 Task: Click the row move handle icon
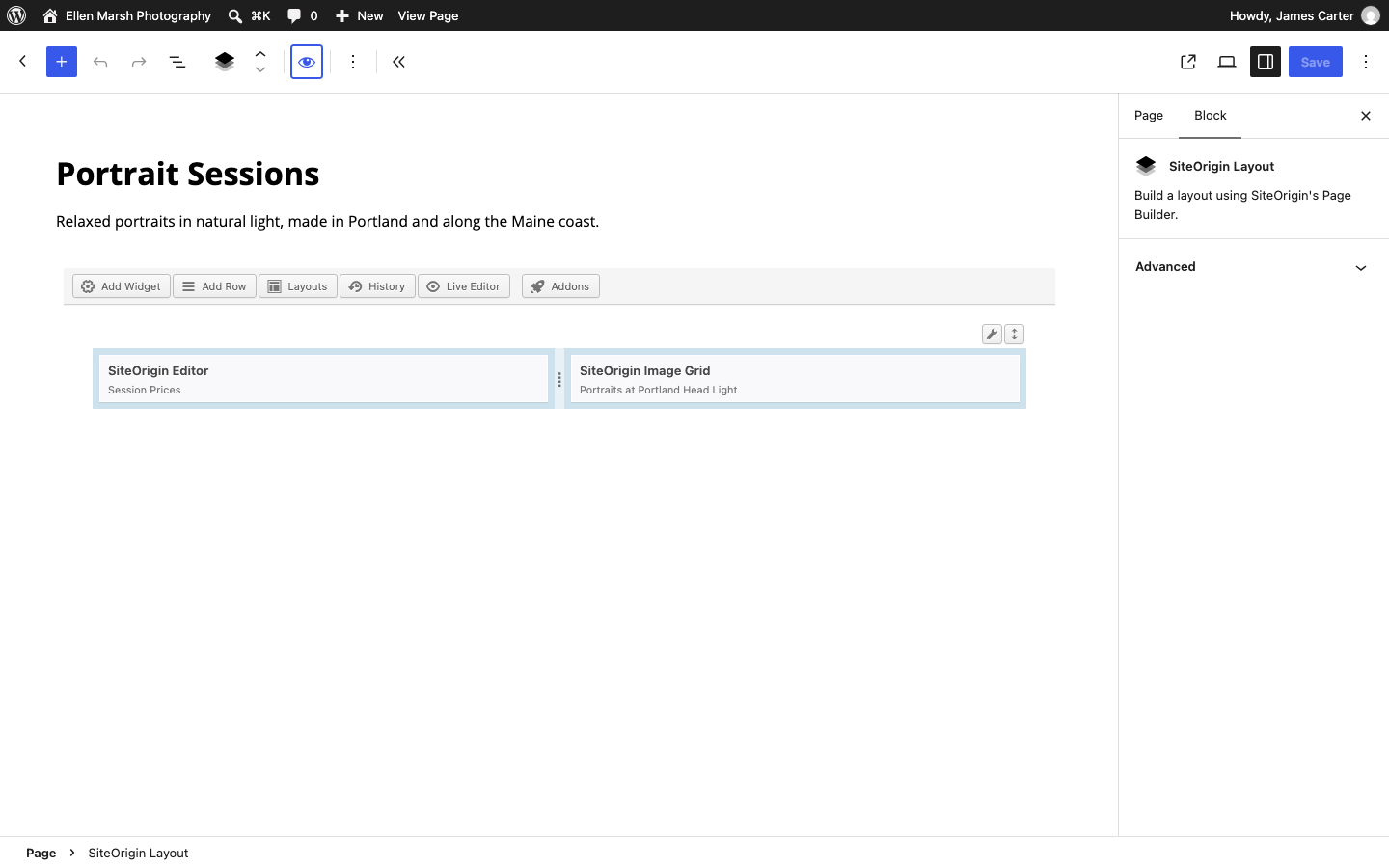coord(1014,334)
